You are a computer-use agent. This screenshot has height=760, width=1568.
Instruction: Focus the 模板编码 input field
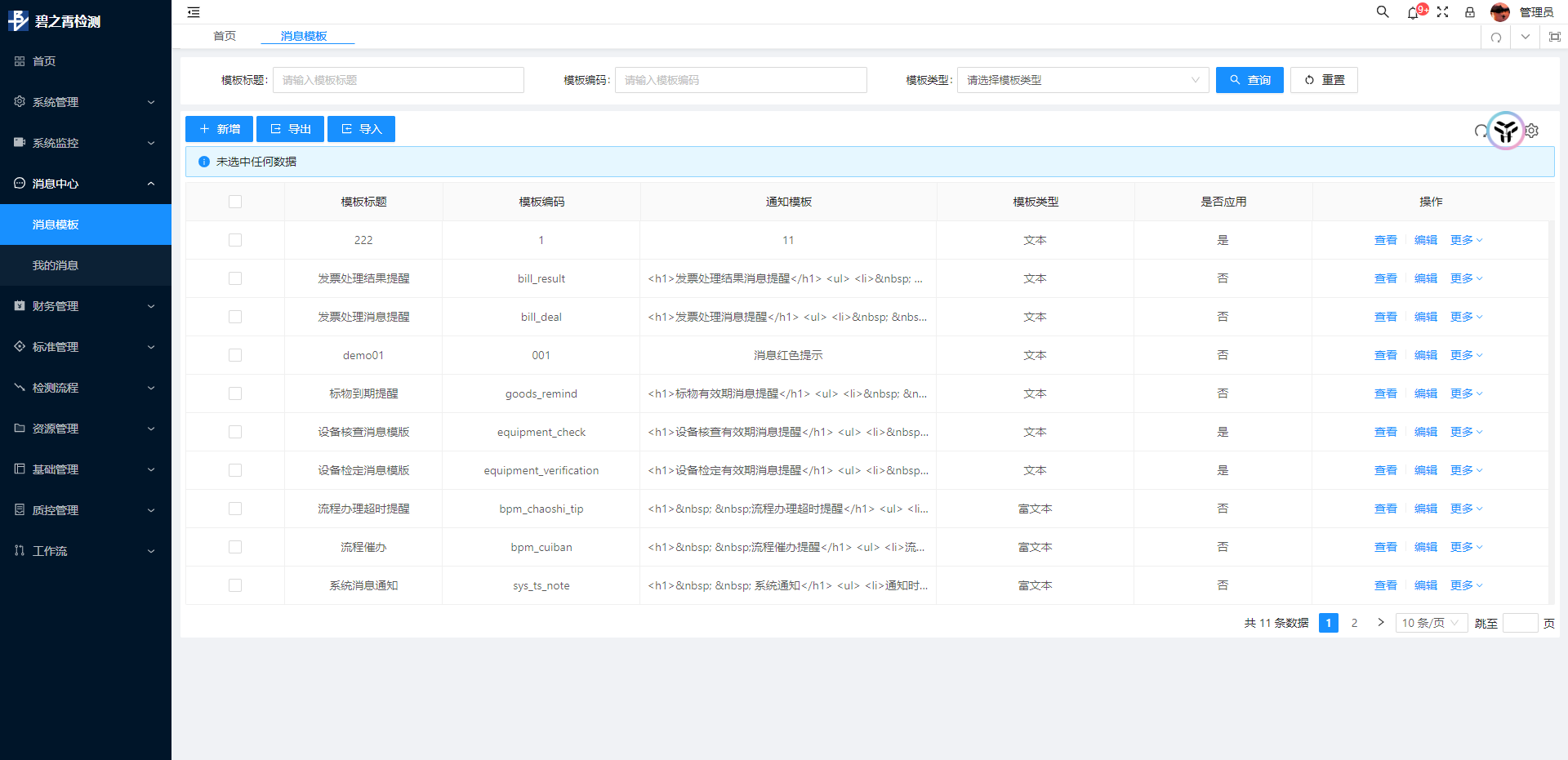click(741, 80)
